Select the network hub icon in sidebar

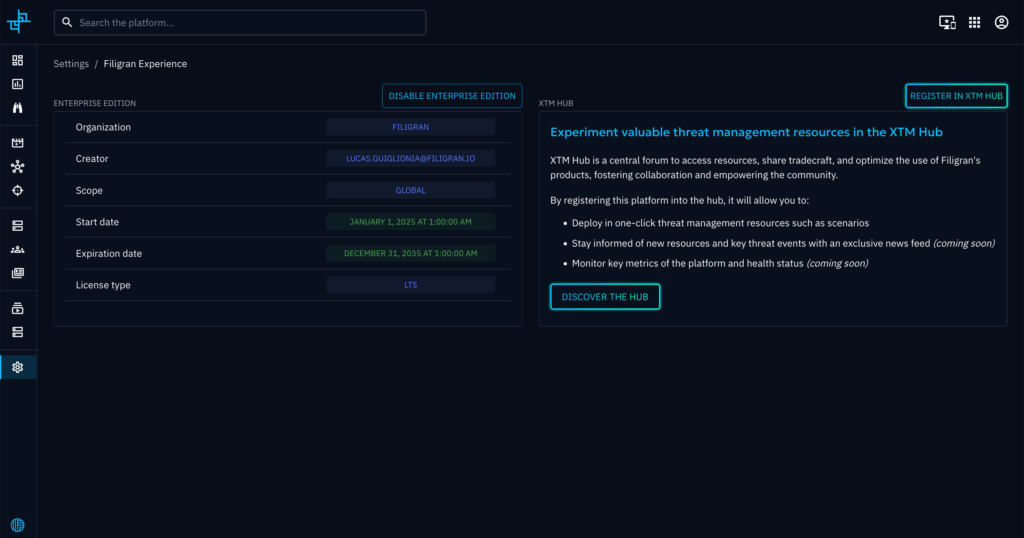(17, 167)
